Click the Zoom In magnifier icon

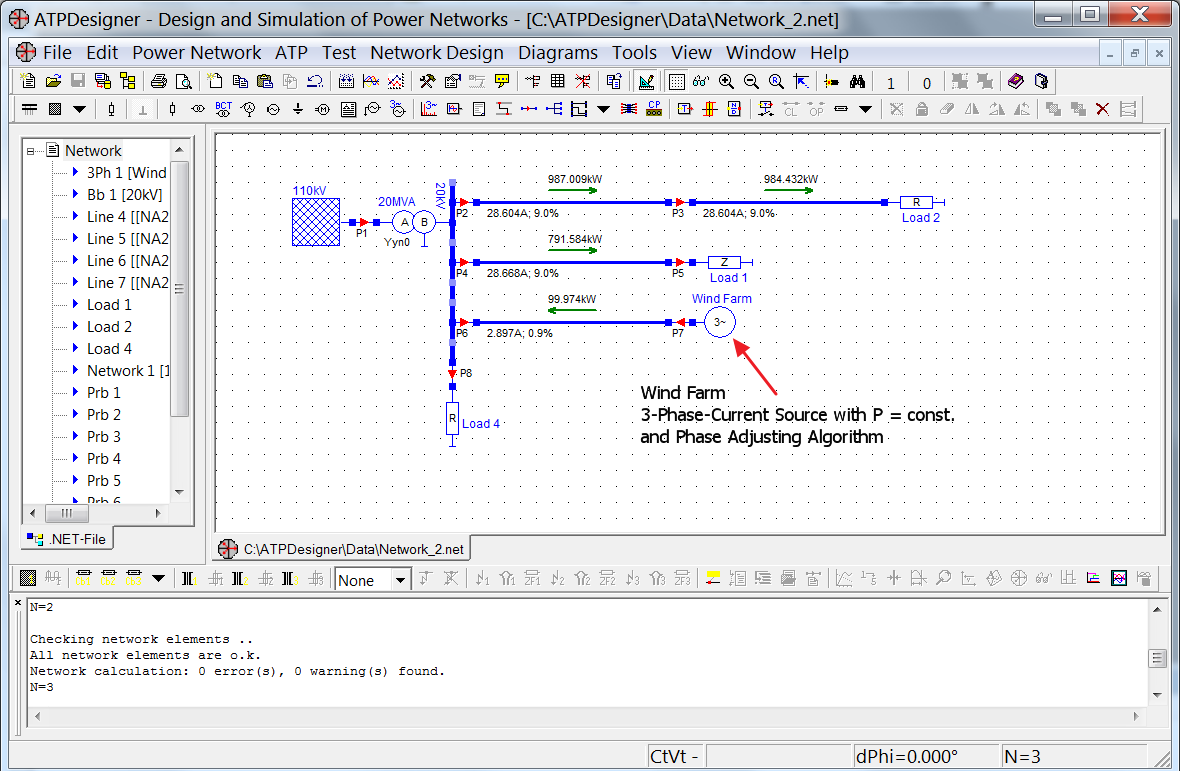(x=726, y=82)
